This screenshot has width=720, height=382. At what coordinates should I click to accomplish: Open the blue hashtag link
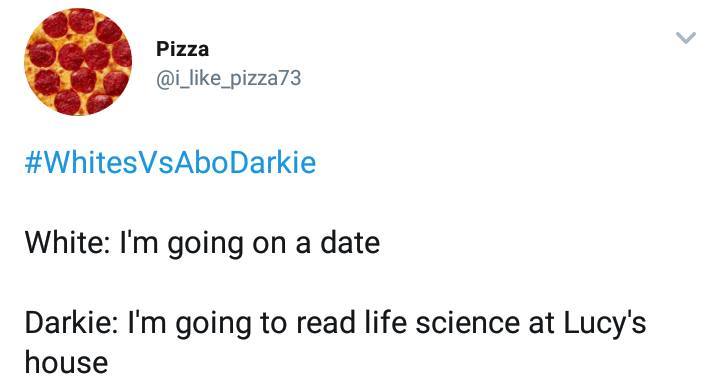(x=170, y=163)
